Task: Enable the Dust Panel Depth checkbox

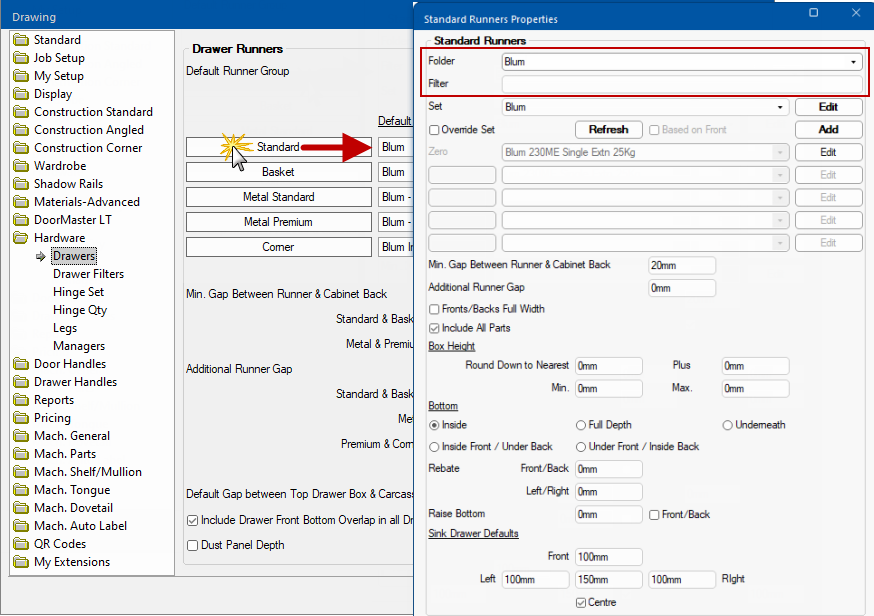Action: point(192,546)
